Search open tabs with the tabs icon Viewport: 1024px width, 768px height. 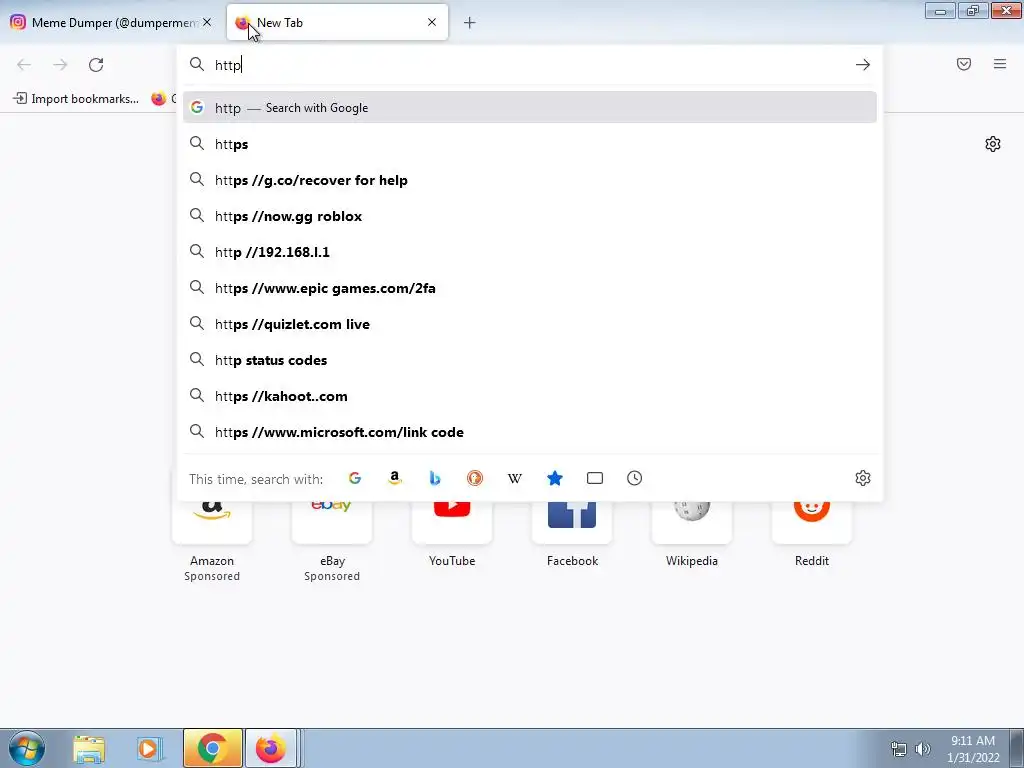pyautogui.click(x=595, y=478)
